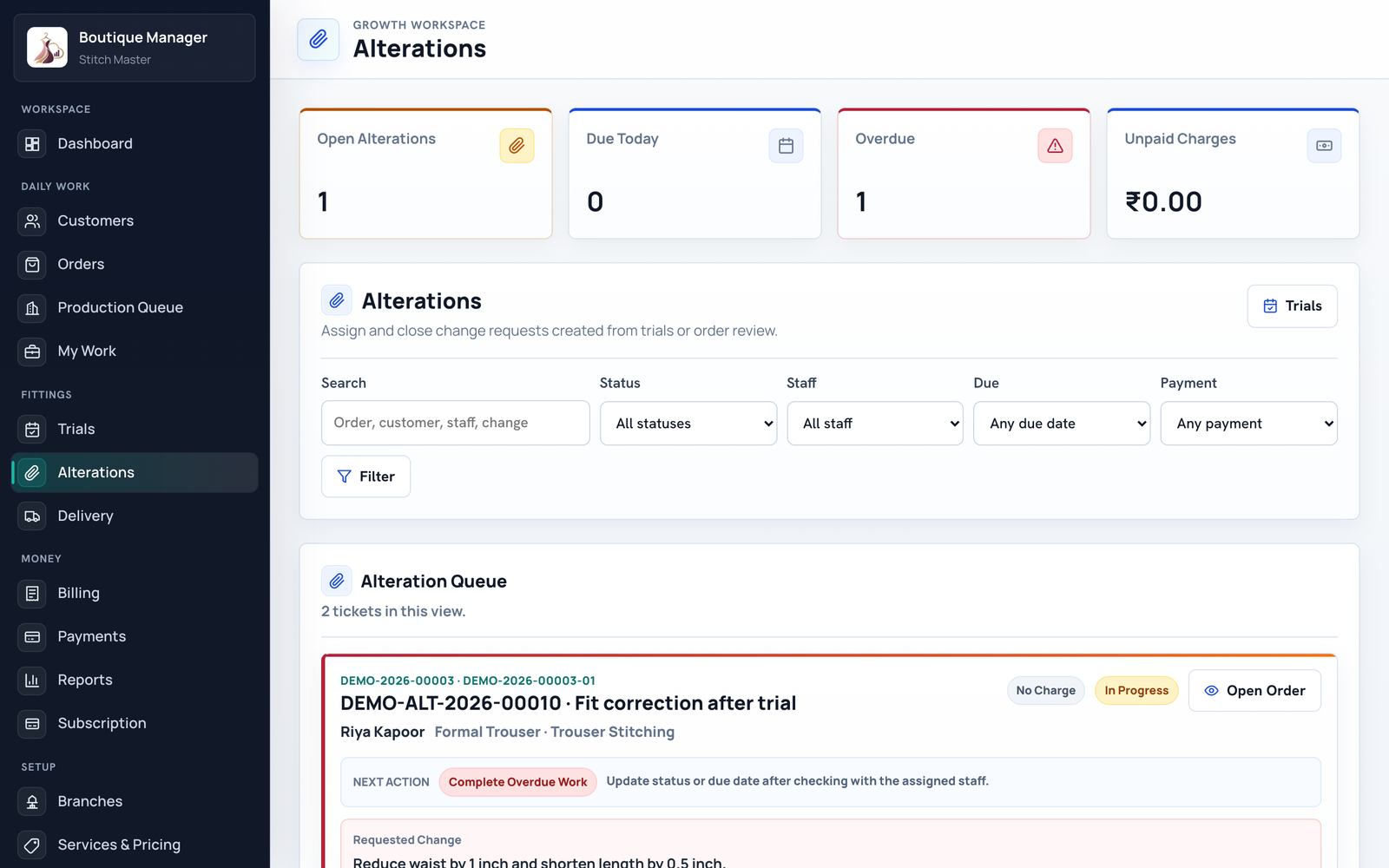The width and height of the screenshot is (1389, 868).
Task: Click the Boutique Manager logo image
Action: click(x=47, y=47)
